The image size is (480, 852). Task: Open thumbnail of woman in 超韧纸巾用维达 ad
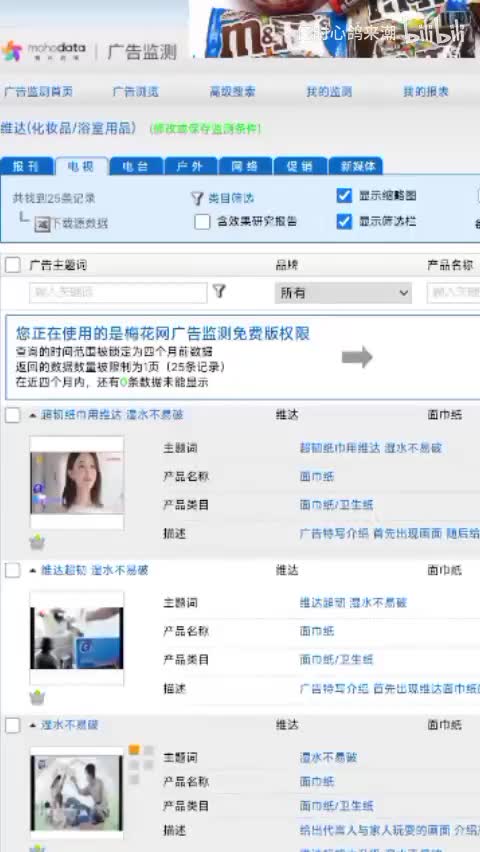click(77, 483)
